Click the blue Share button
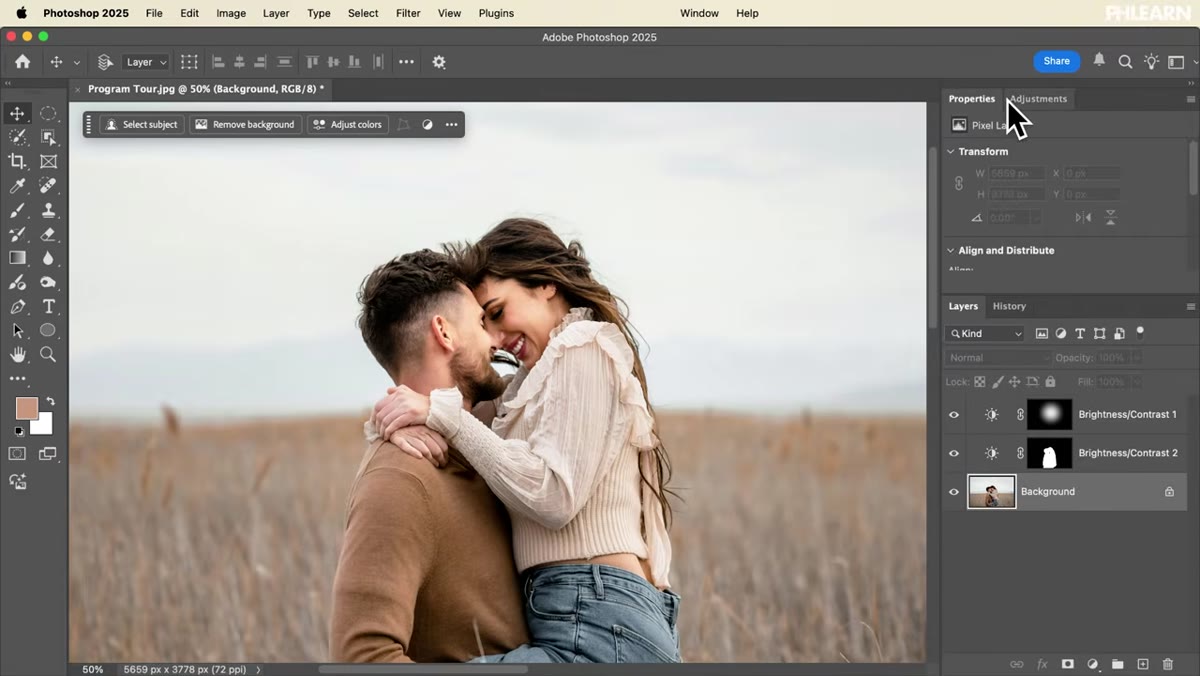 click(1057, 62)
